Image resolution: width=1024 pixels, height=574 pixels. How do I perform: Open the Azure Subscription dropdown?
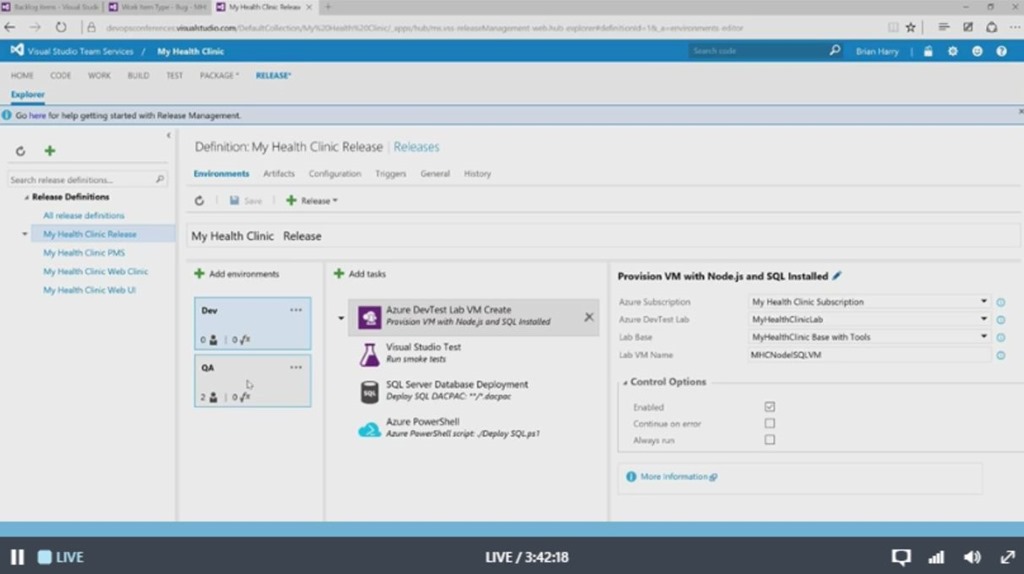(x=869, y=302)
